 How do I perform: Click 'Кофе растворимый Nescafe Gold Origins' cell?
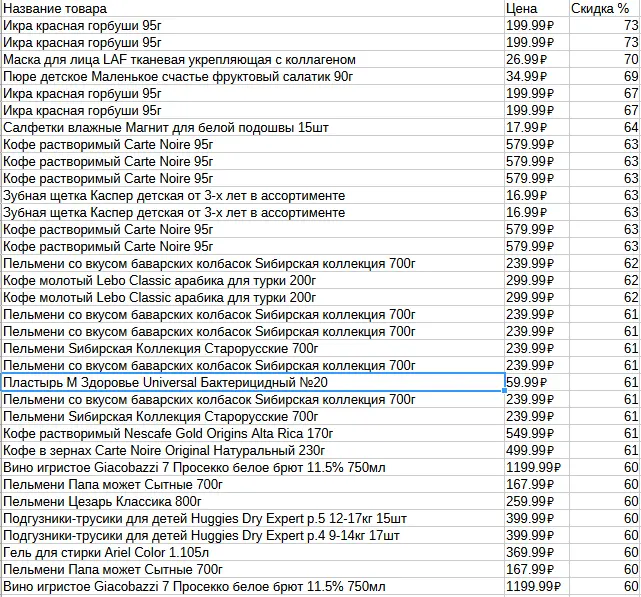click(253, 433)
